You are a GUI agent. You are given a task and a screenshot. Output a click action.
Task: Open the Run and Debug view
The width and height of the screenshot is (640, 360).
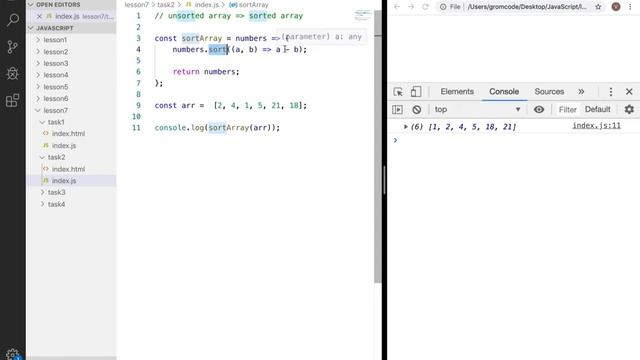point(13,73)
